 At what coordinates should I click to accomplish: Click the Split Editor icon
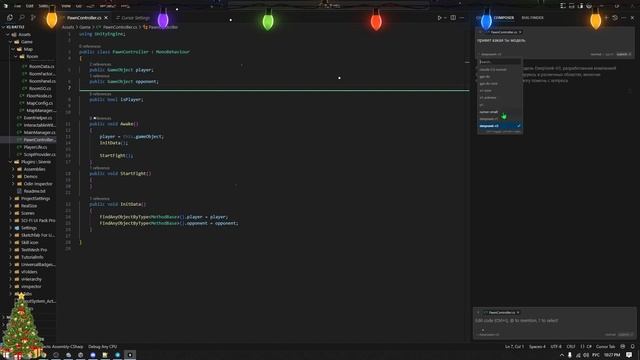coord(453,18)
